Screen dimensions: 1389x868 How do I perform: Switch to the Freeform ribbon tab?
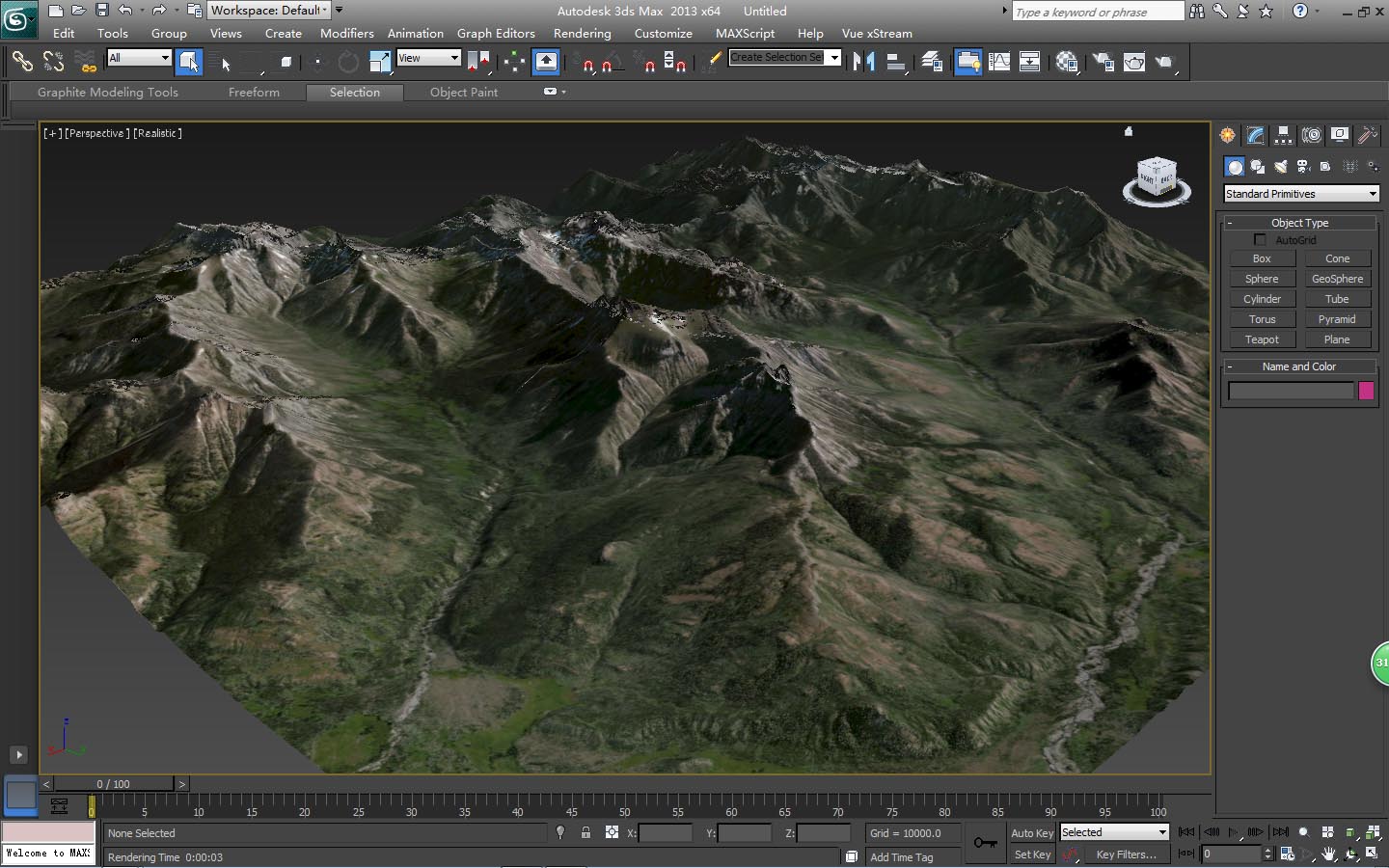pyautogui.click(x=254, y=93)
